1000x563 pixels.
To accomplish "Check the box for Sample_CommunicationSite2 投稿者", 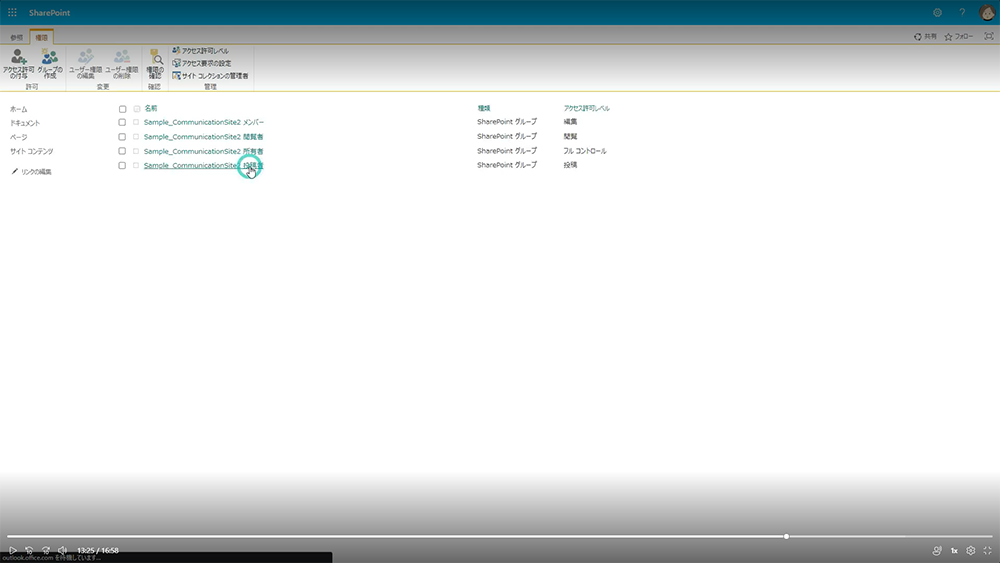I will [x=122, y=165].
